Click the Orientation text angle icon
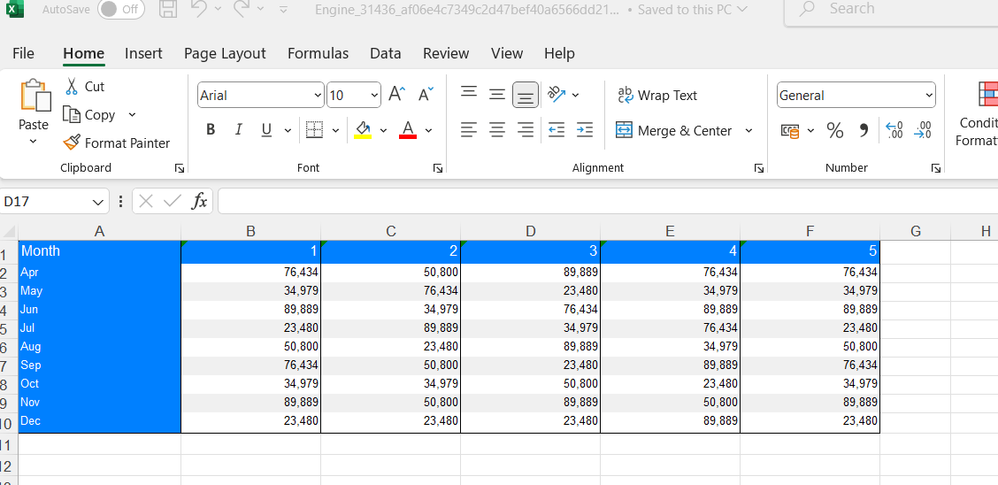 (556, 94)
